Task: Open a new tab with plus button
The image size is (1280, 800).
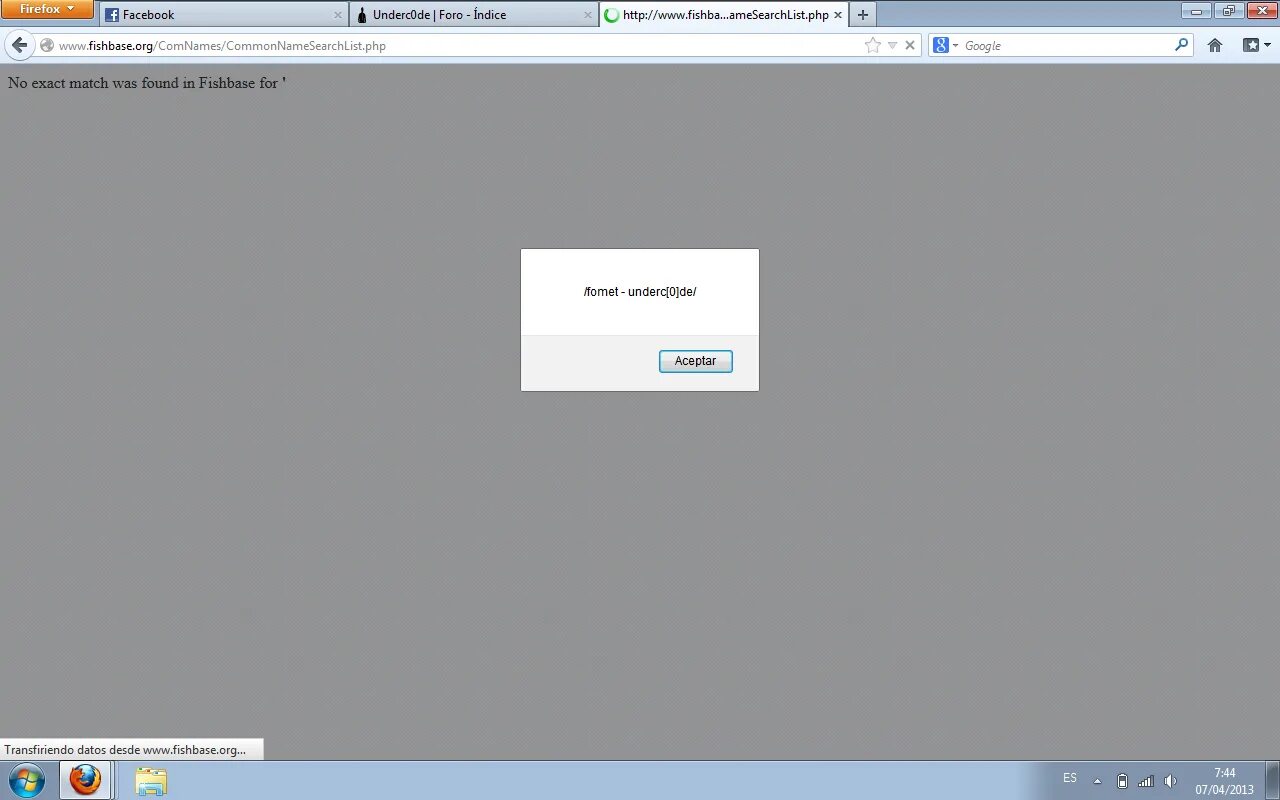Action: [x=863, y=15]
